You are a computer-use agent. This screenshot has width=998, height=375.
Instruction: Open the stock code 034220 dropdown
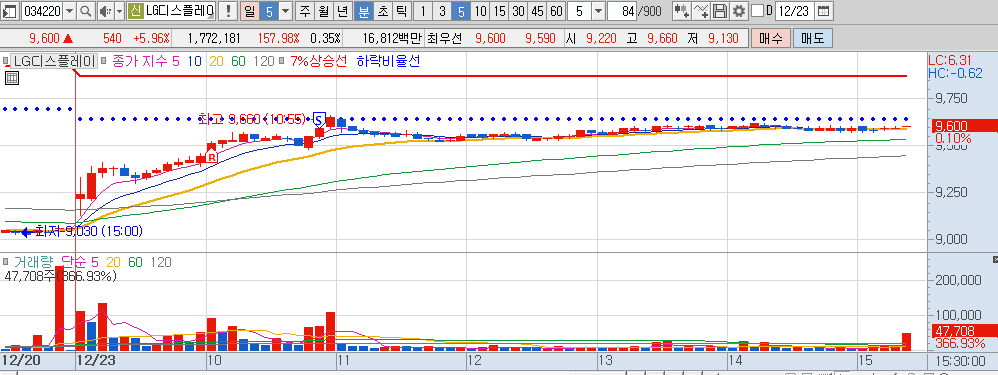[69, 10]
